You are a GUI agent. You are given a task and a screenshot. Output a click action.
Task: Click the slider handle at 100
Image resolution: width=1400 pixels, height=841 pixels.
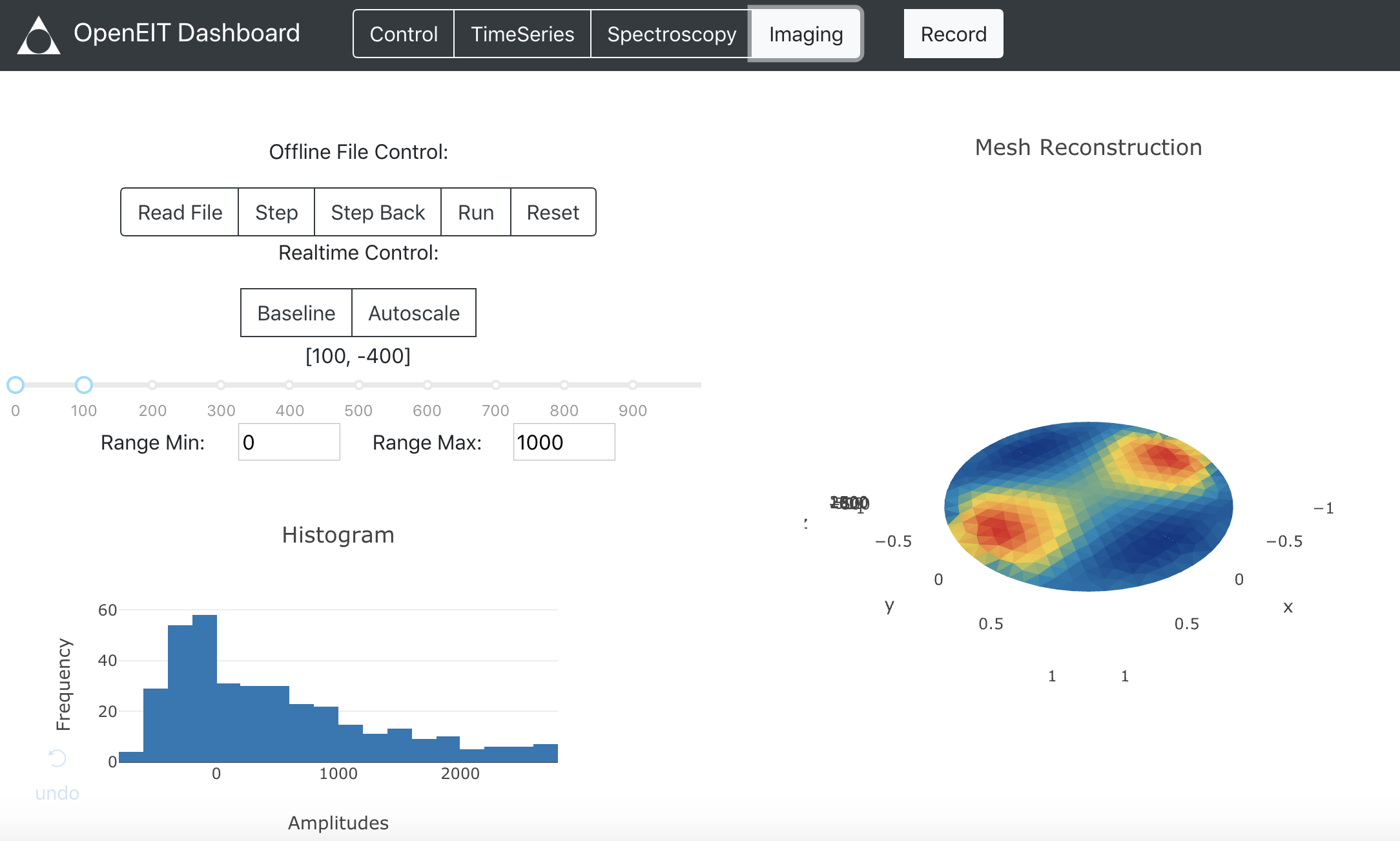[84, 385]
